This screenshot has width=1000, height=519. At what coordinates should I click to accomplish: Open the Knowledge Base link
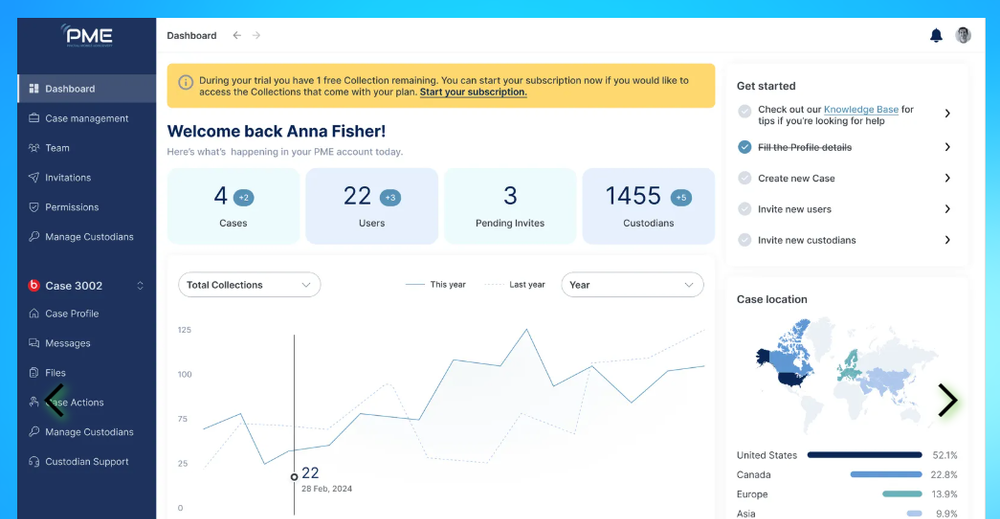tap(861, 110)
